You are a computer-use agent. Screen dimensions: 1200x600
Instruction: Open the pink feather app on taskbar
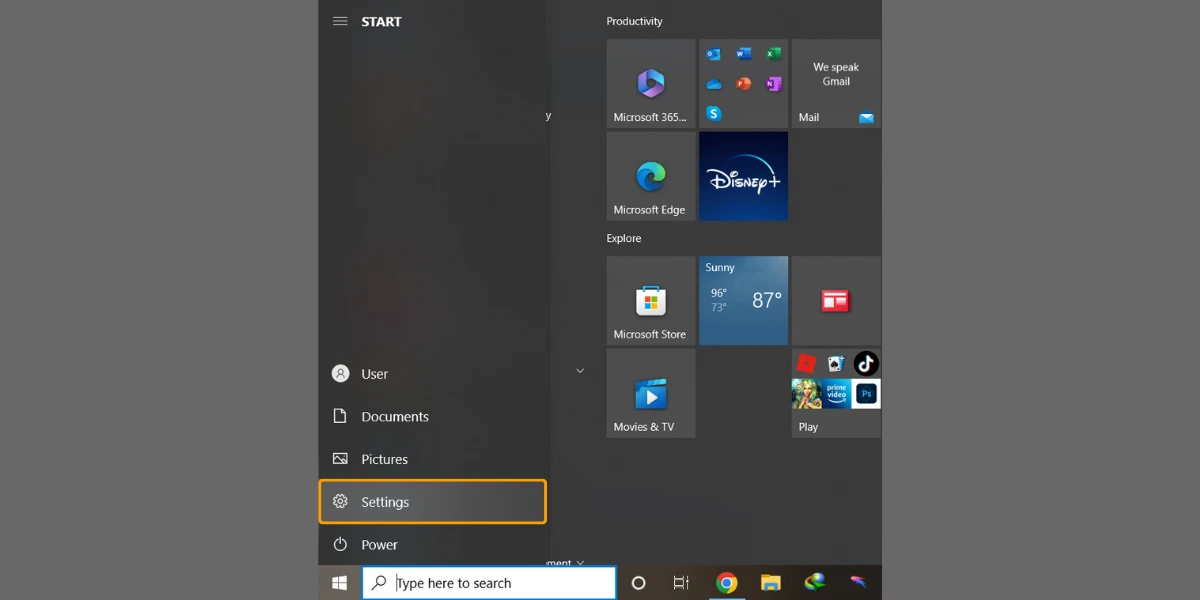pos(858,583)
